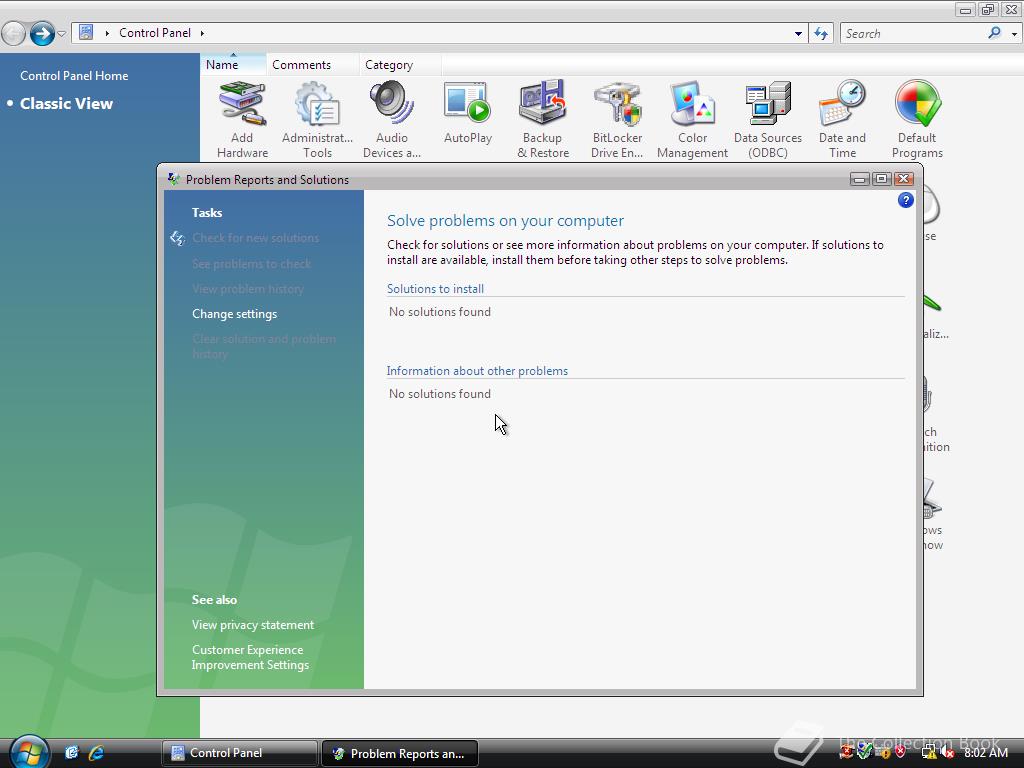The width and height of the screenshot is (1024, 768).
Task: Click the Refresh button beside address bar
Action: (x=821, y=33)
